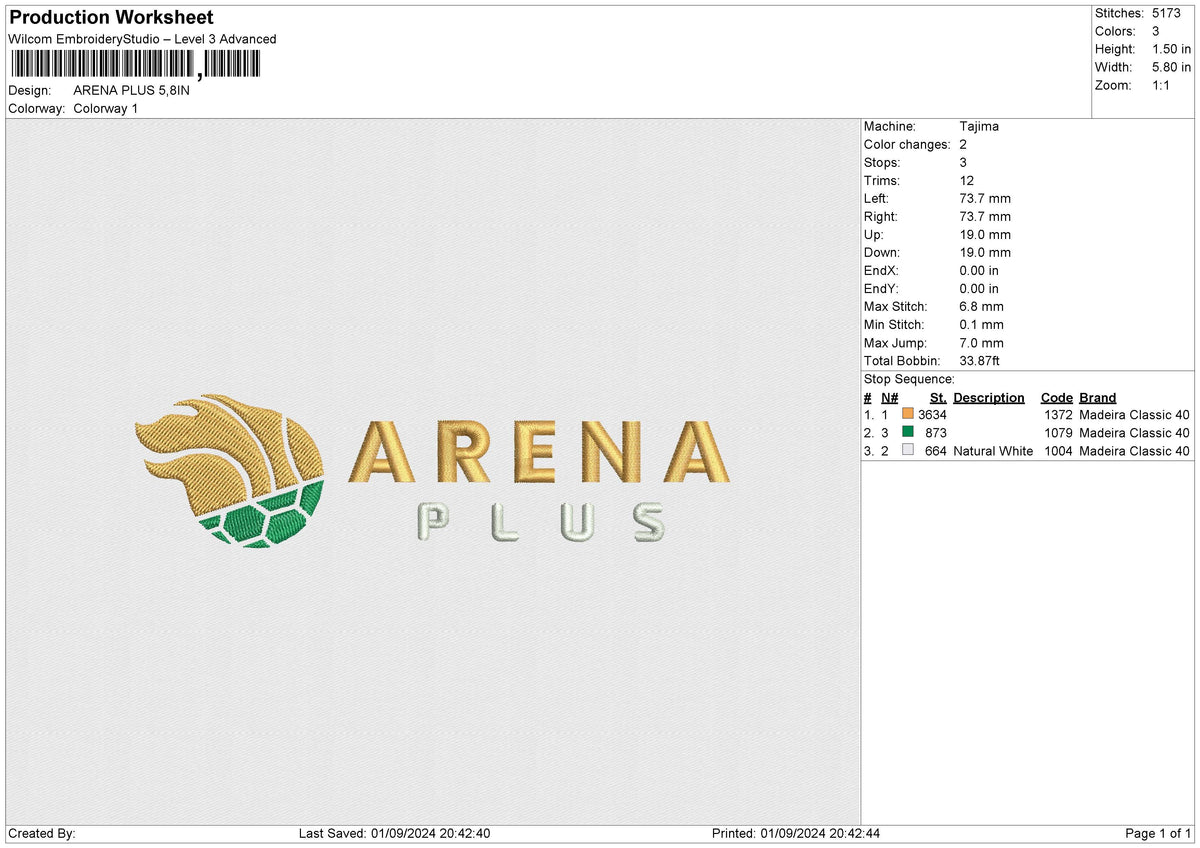Screen dimensions: 1200x848
Task: Click the Zoom value 1:1
Action: click(1162, 85)
